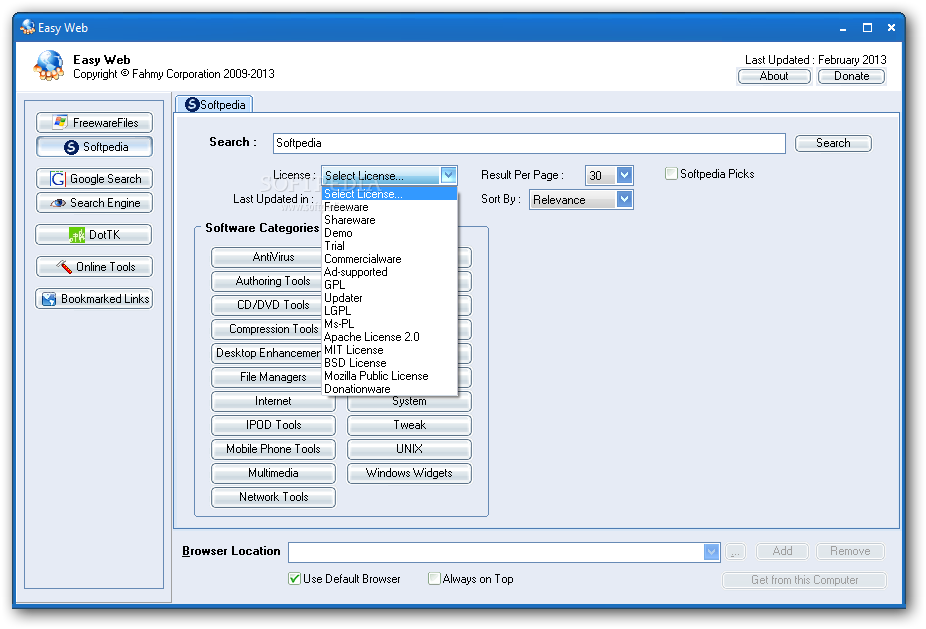Click the browse '...' button

pos(735,552)
